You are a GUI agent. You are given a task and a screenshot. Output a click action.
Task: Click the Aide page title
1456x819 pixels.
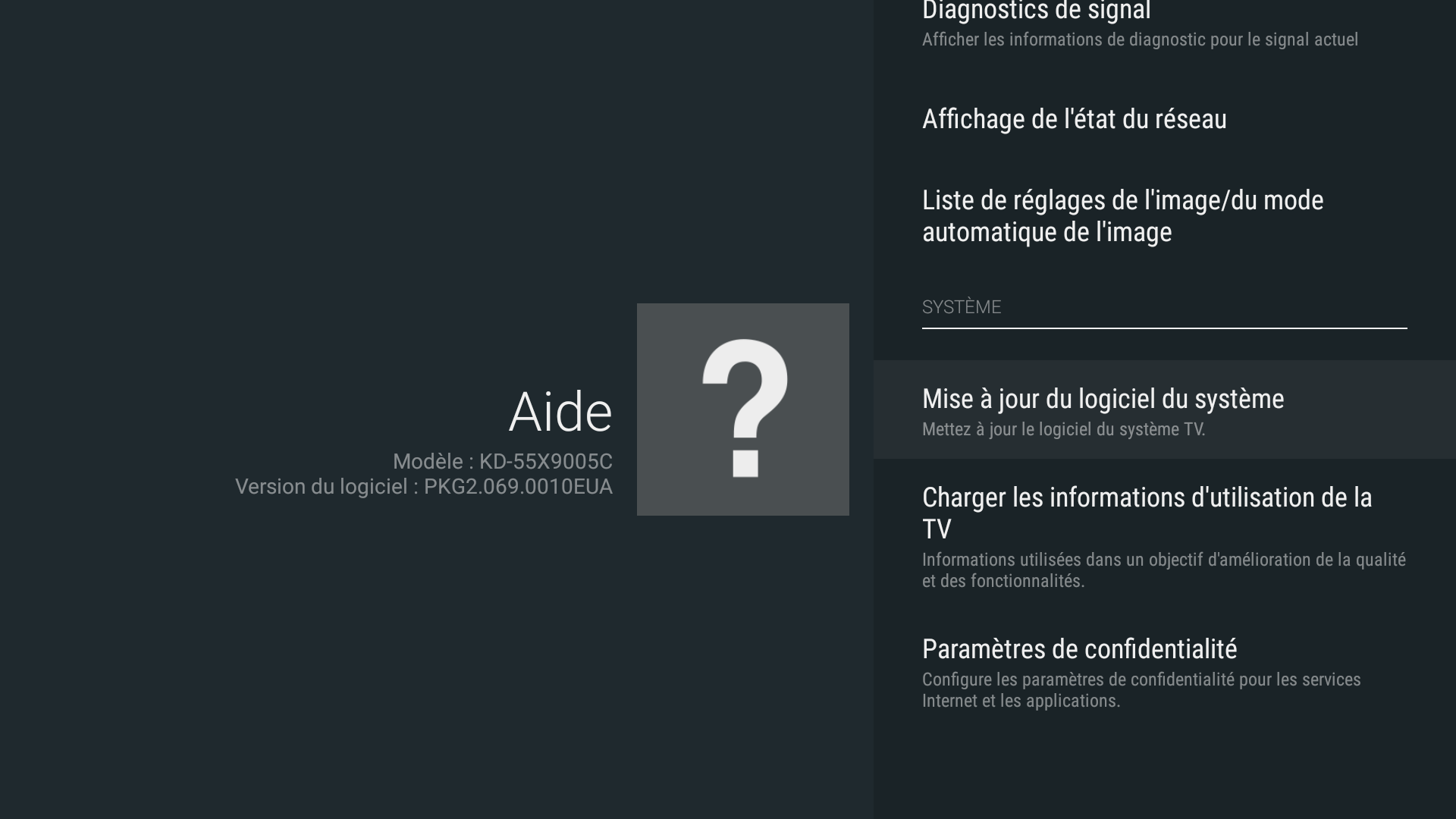pos(560,413)
